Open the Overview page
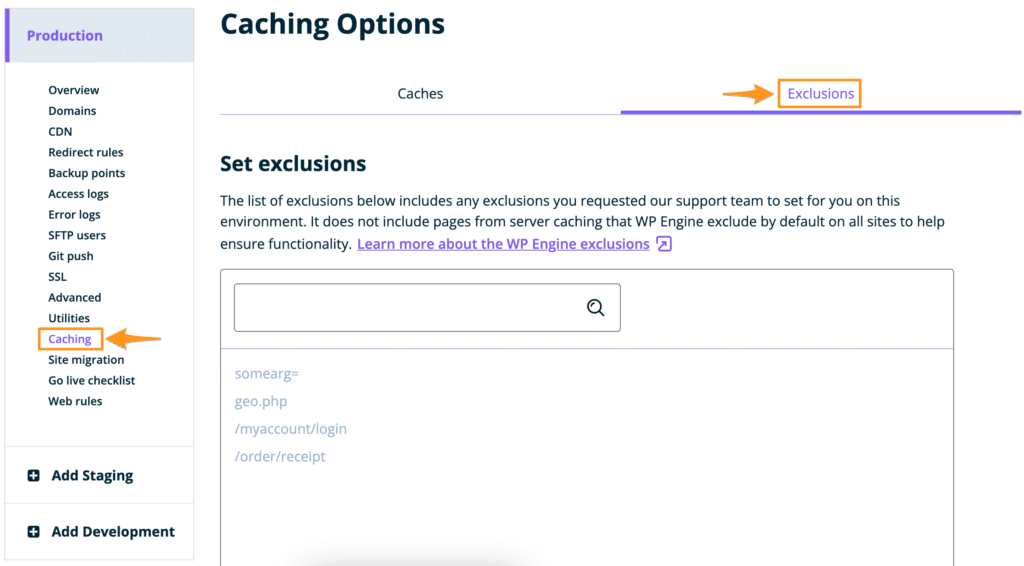The image size is (1024, 566). (x=74, y=90)
